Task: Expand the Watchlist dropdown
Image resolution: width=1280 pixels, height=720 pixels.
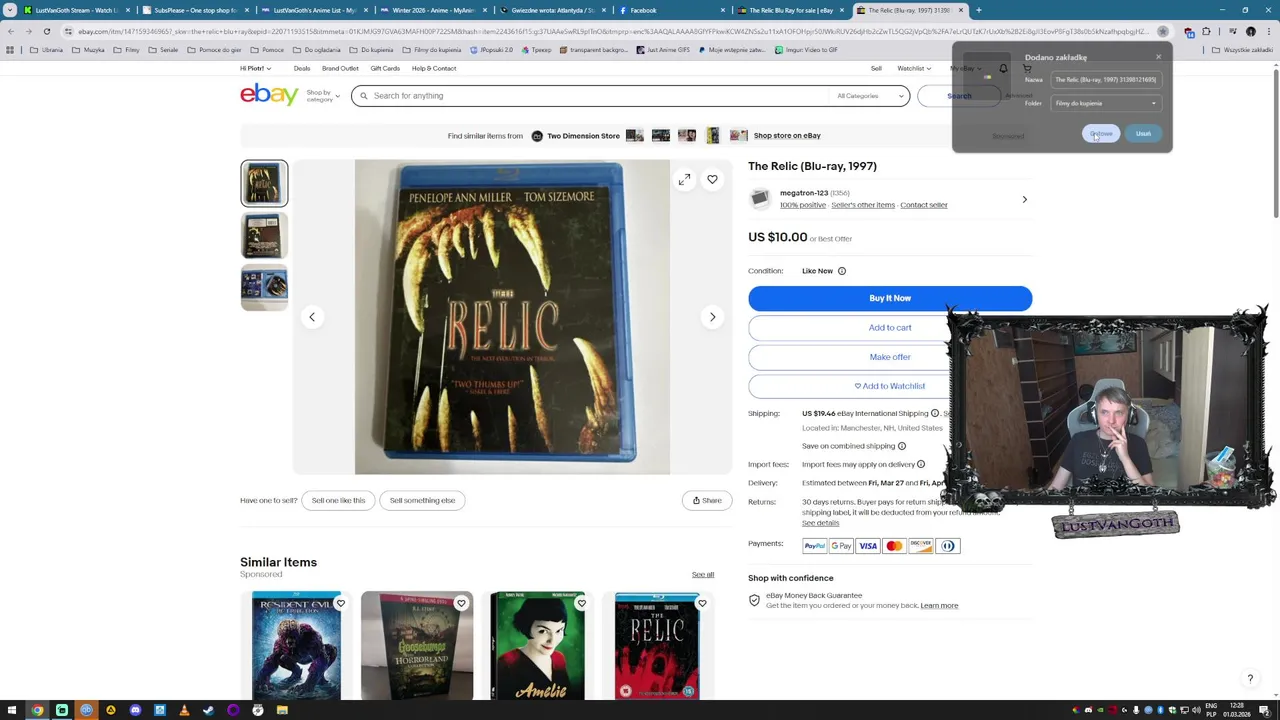Action: (914, 69)
